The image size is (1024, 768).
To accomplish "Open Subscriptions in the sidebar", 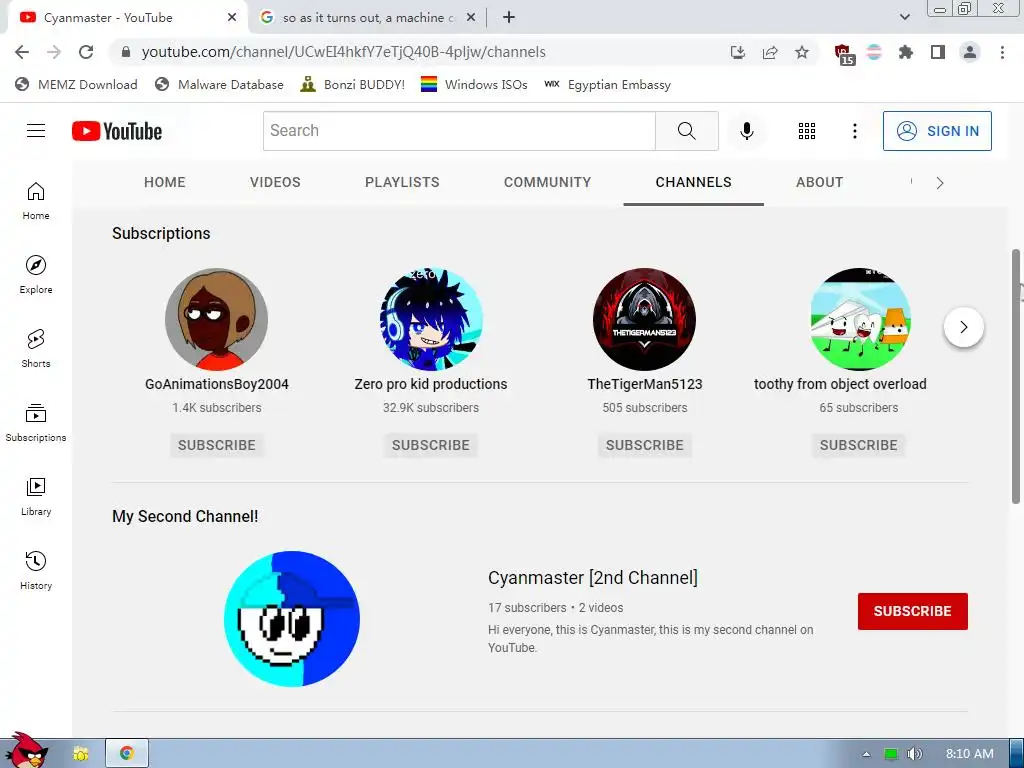I will (x=36, y=423).
